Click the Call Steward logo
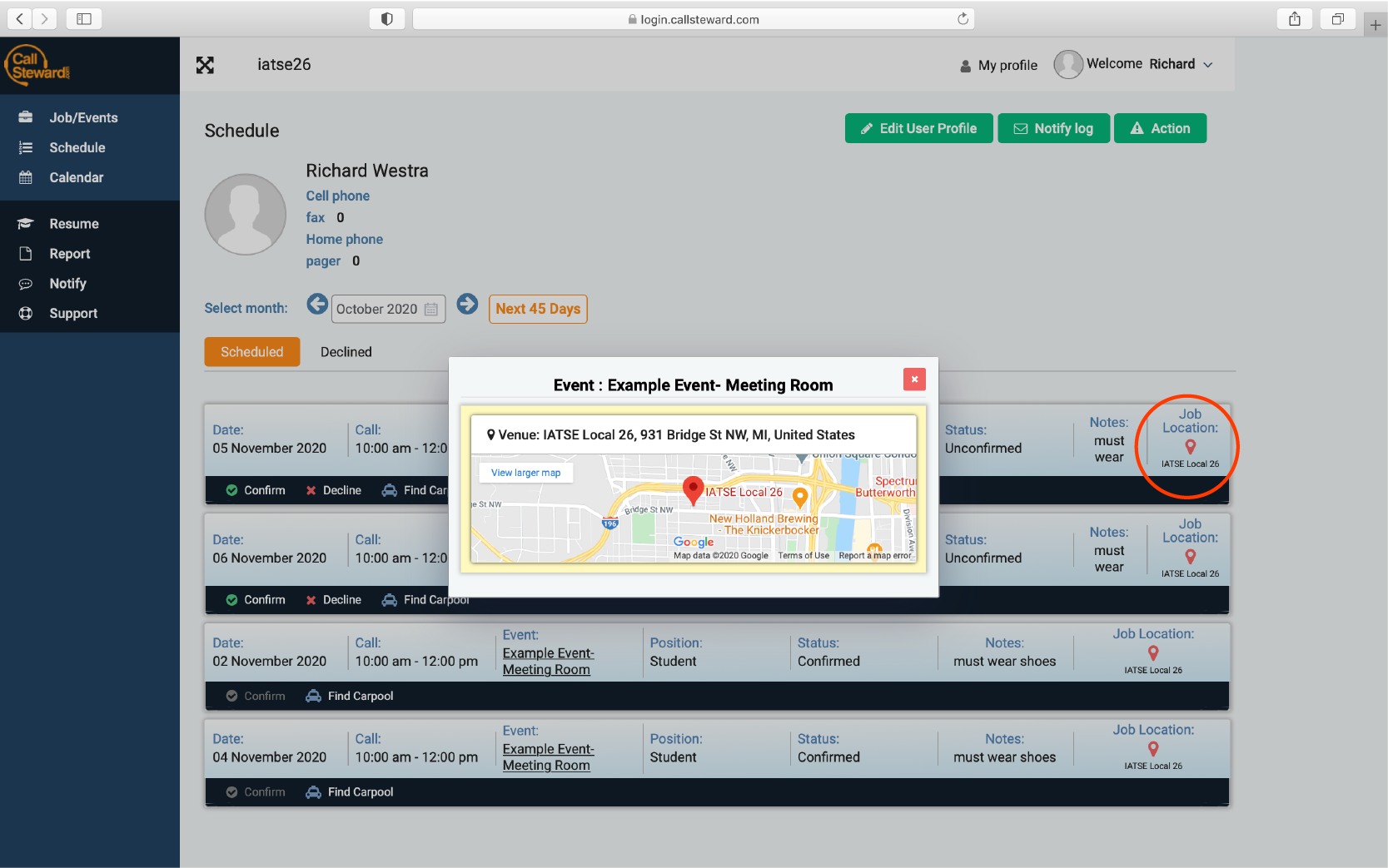 [x=38, y=65]
